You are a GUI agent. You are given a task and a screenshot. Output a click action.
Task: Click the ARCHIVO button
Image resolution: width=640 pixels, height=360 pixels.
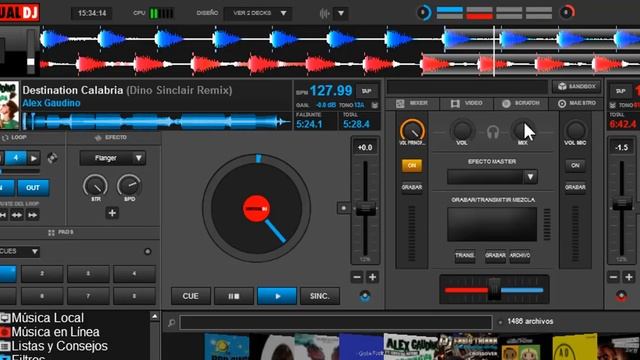tap(520, 256)
